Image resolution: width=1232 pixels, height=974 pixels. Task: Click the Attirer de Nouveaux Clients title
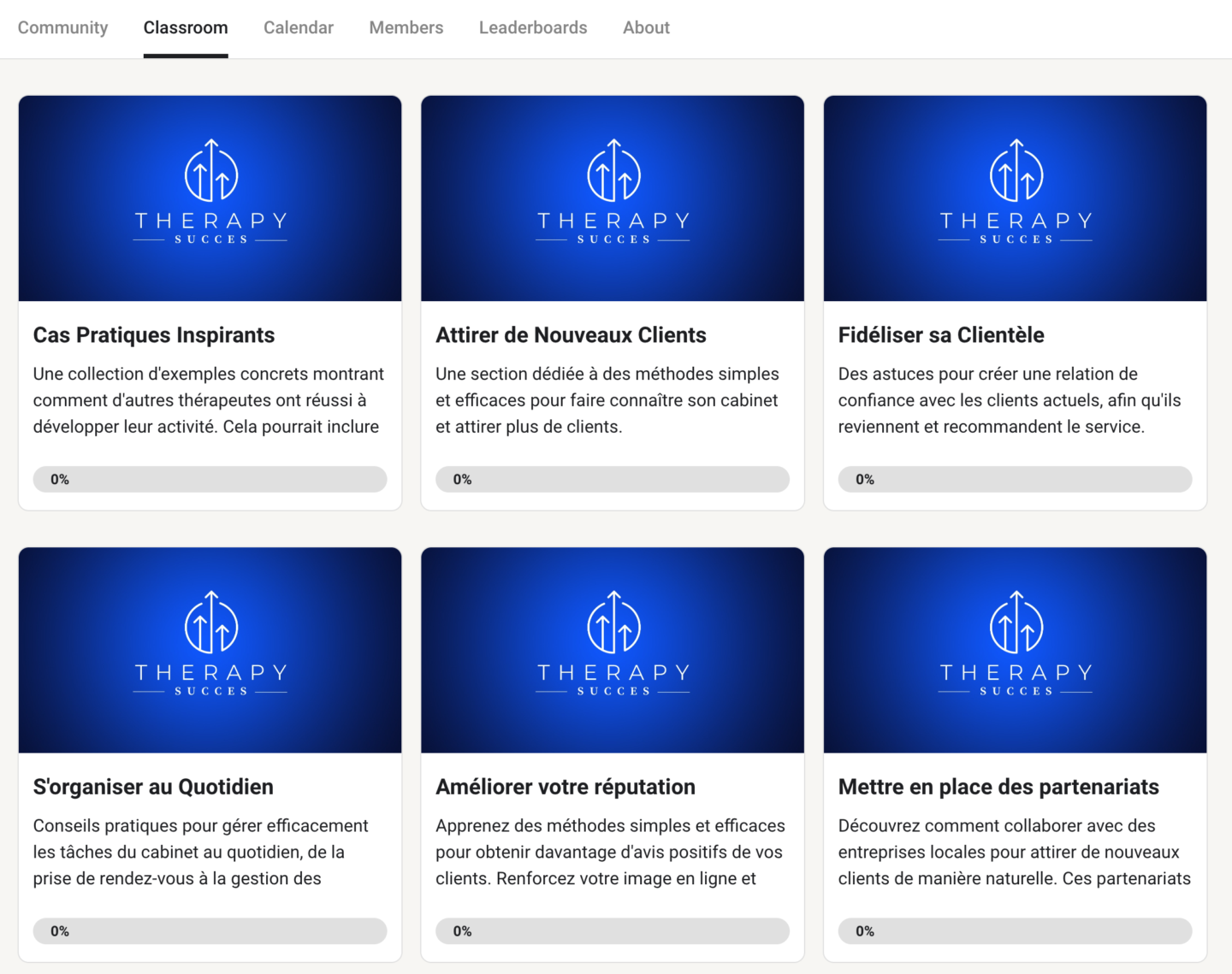(x=571, y=335)
